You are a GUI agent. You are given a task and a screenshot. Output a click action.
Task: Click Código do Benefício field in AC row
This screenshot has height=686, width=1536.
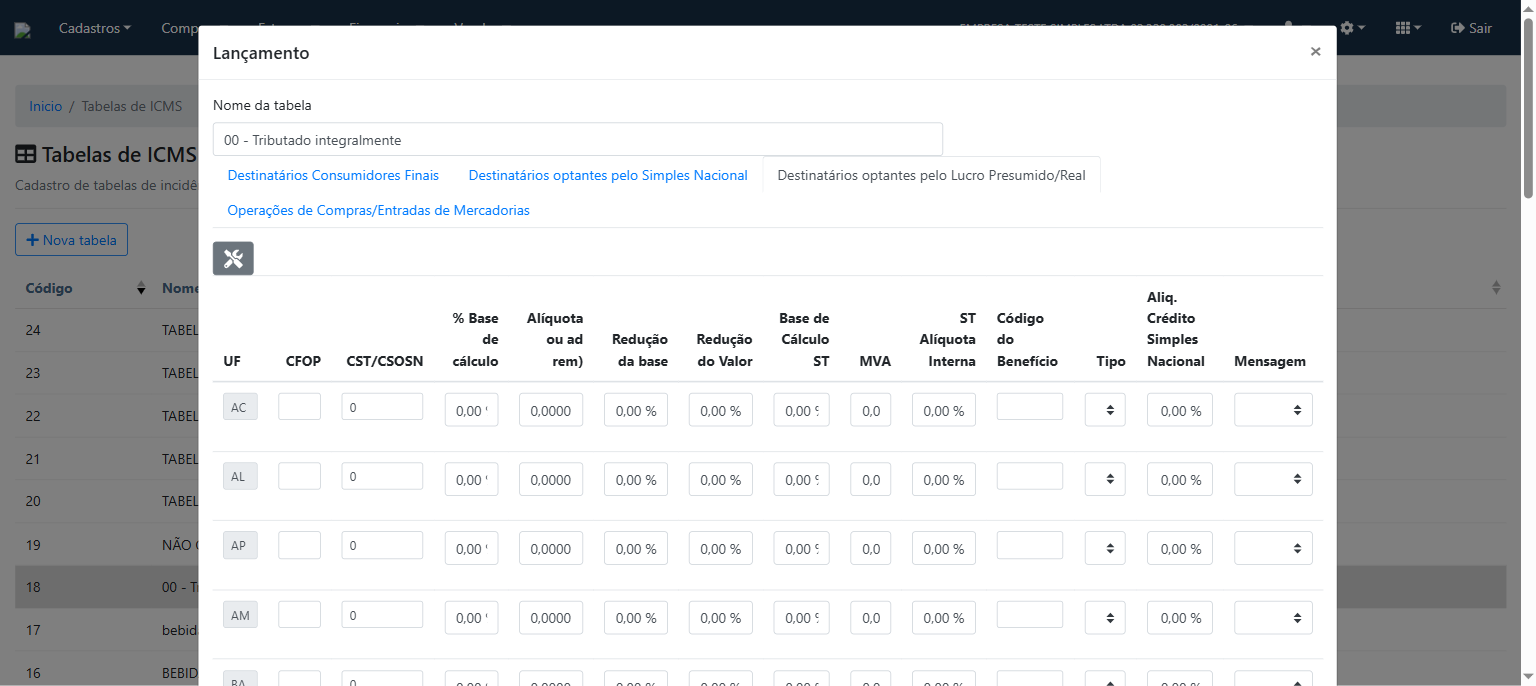click(x=1030, y=406)
